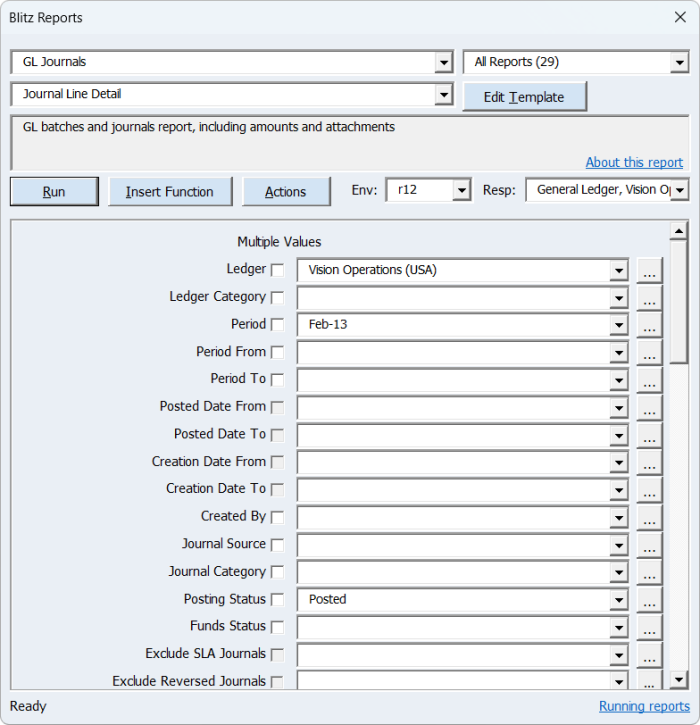Open the ellipsis picker for Ledger
Image resolution: width=700 pixels, height=725 pixels.
tap(649, 270)
